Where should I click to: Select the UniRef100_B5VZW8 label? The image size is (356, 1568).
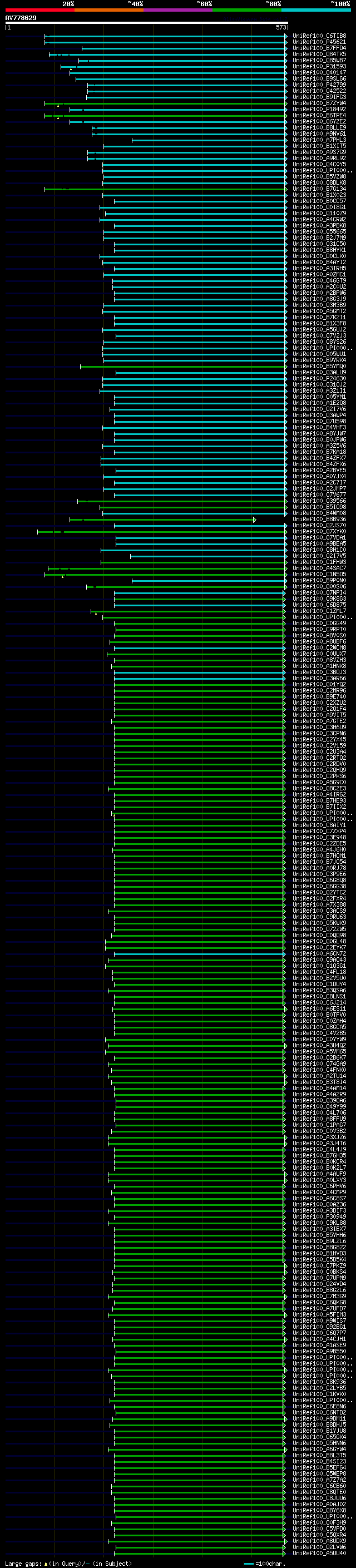click(x=319, y=177)
